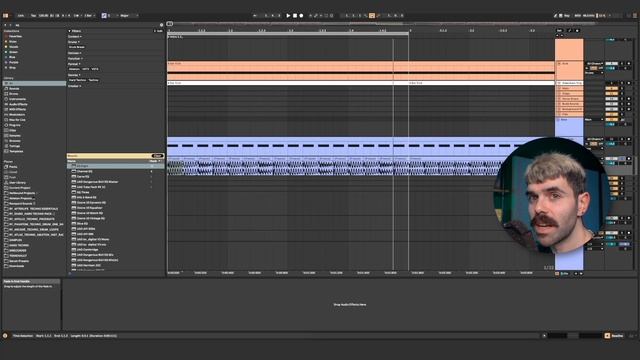The height and width of the screenshot is (360, 640).
Task: Click the draw mode pencil icon at top right
Action: pos(555,16)
